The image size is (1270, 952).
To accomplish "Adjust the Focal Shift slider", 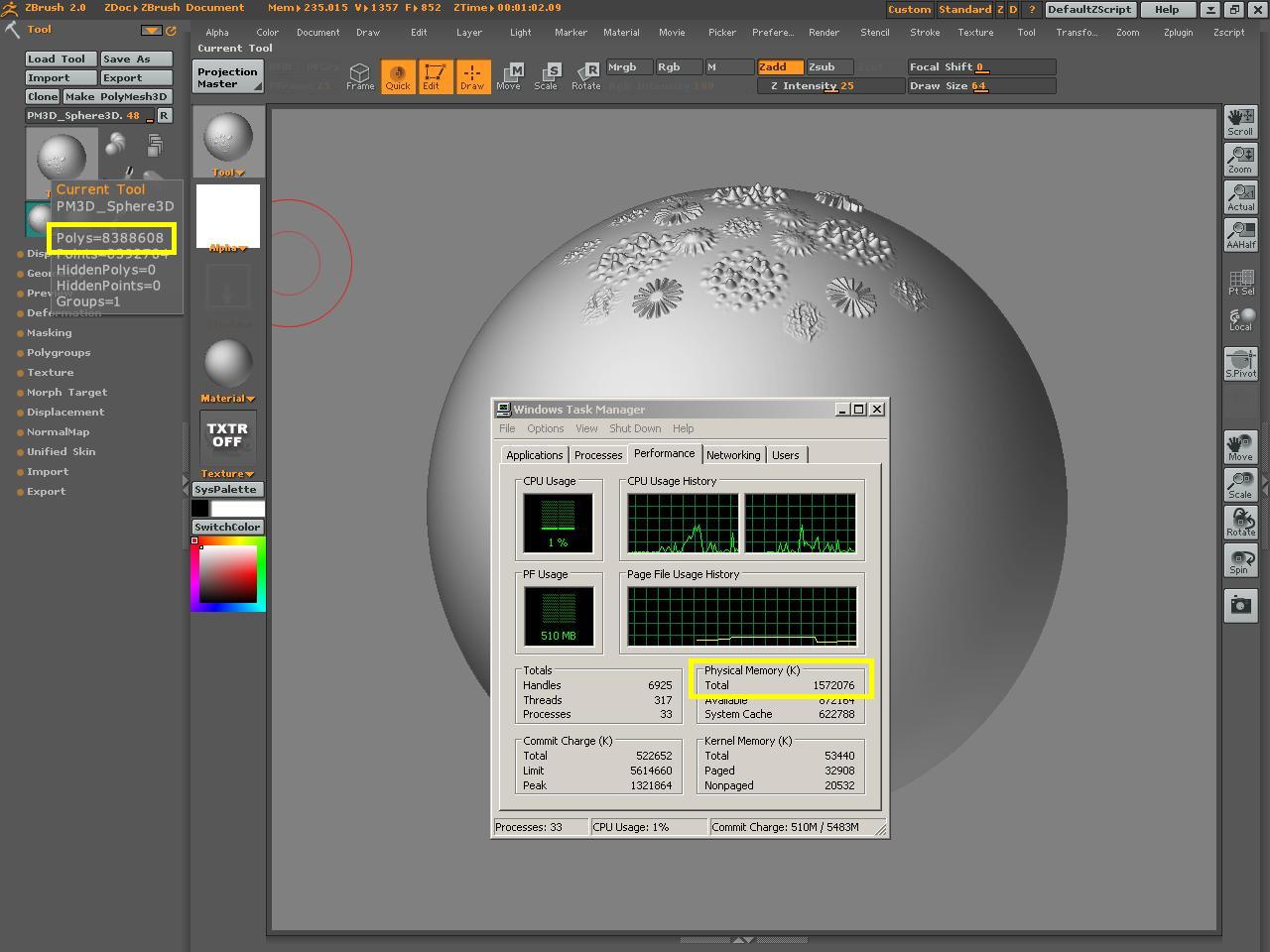I will tap(981, 67).
